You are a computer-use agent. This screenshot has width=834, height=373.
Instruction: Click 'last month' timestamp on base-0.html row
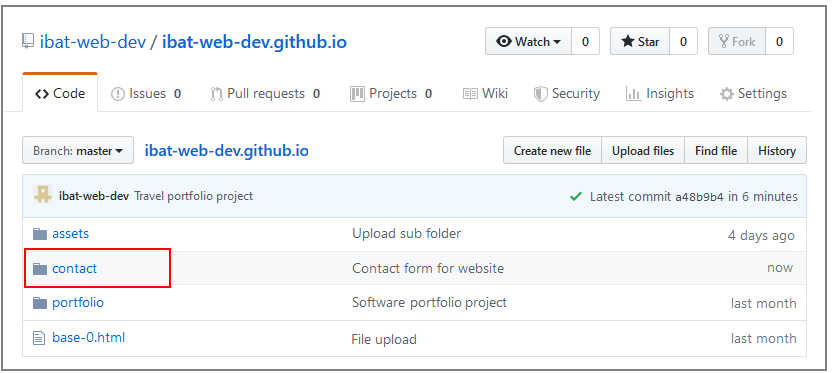[x=763, y=338]
